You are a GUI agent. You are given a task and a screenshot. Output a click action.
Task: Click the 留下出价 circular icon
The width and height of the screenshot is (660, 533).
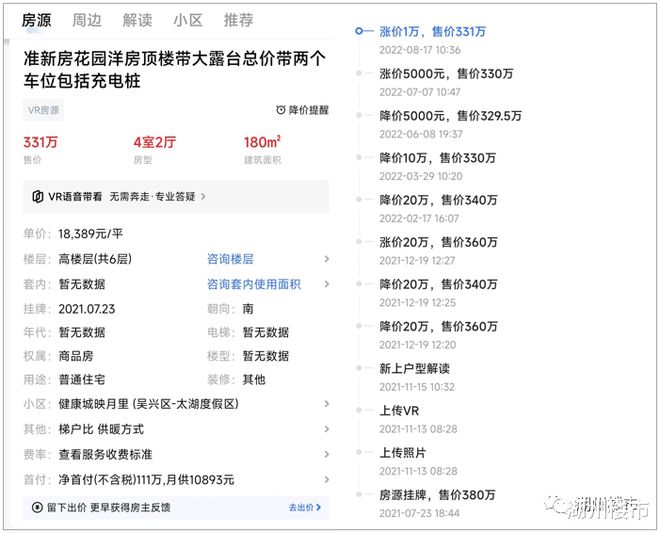click(x=38, y=508)
